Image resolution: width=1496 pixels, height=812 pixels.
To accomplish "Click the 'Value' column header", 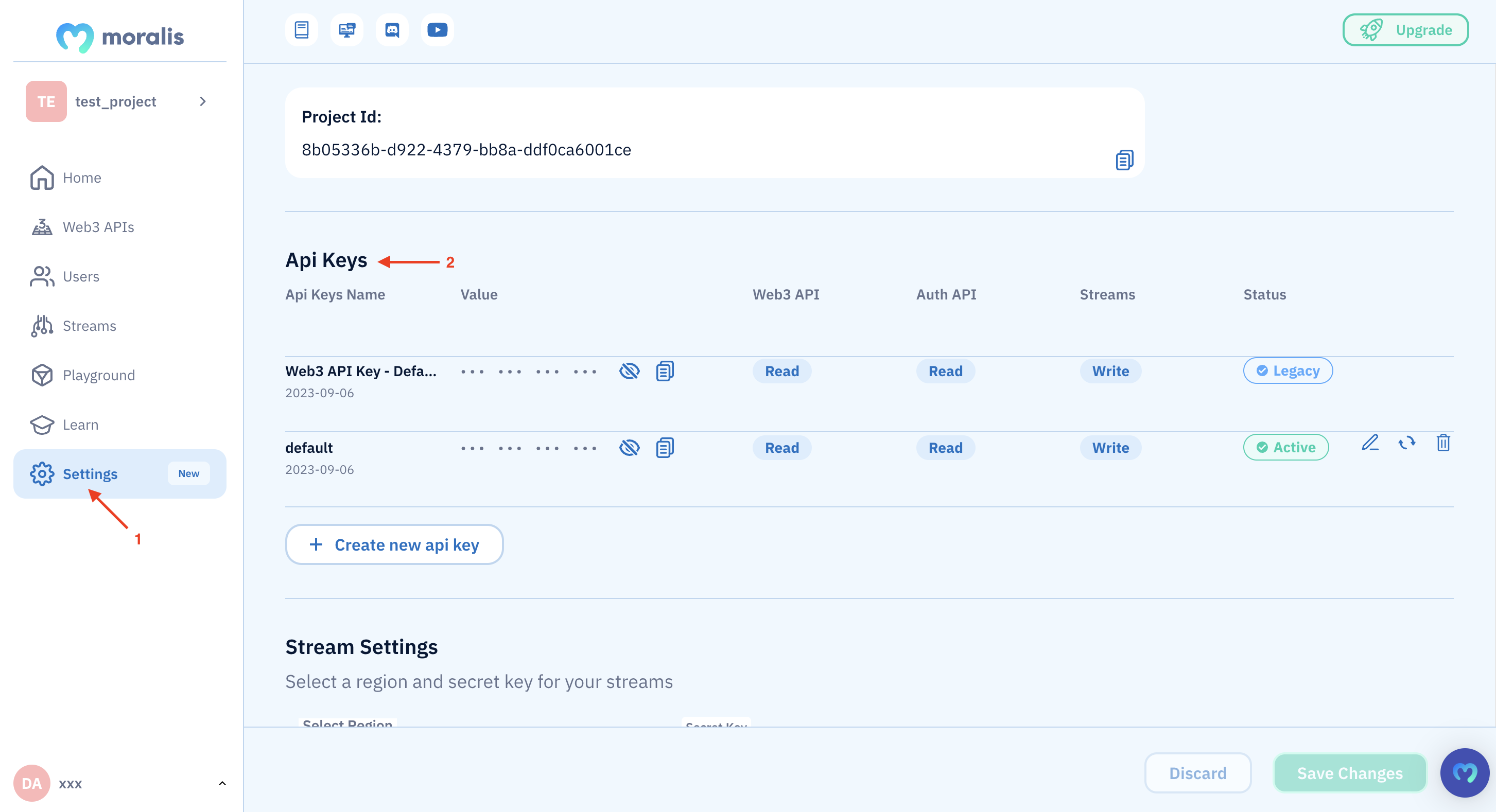I will pyautogui.click(x=479, y=294).
